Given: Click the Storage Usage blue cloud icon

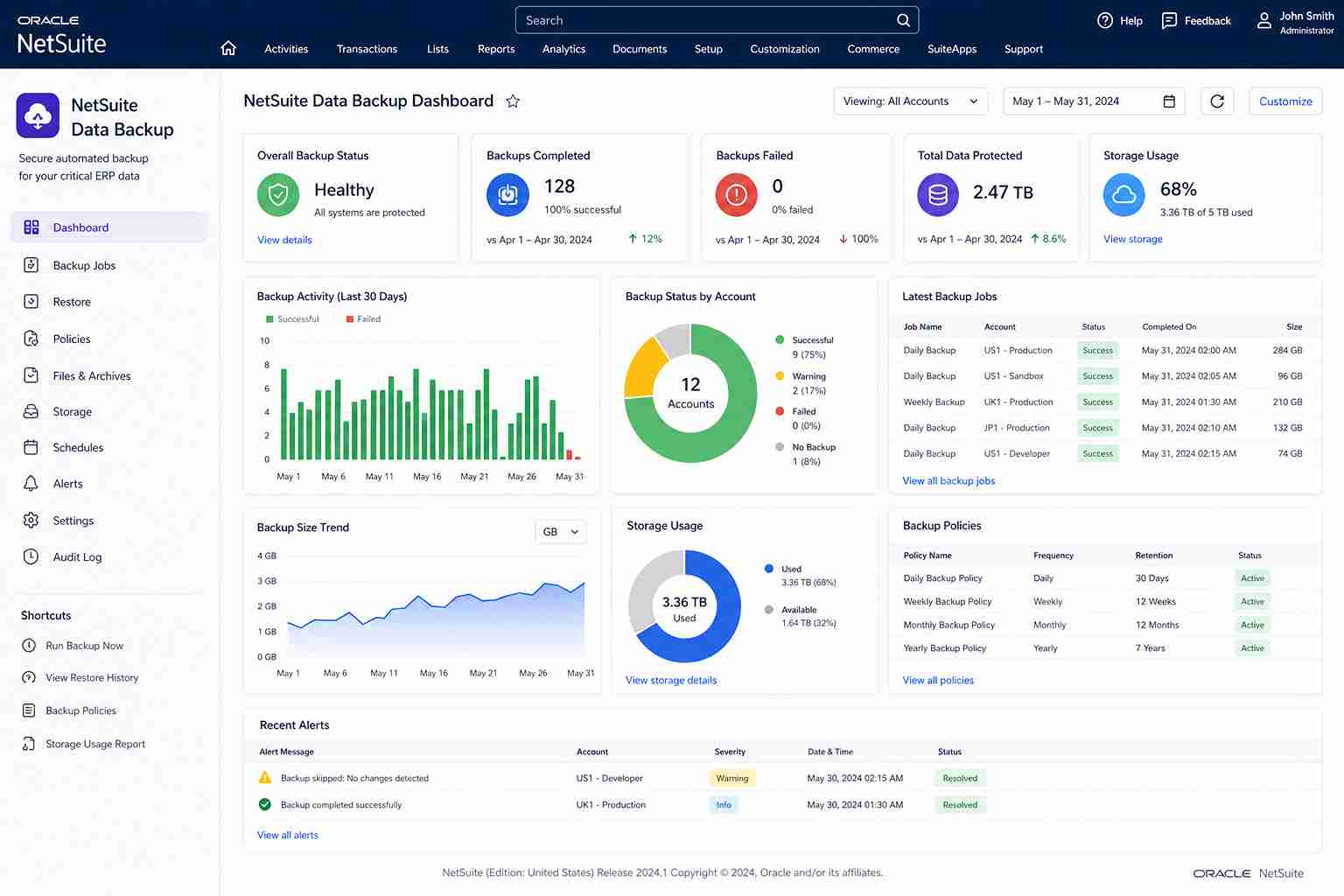Looking at the screenshot, I should (1124, 195).
